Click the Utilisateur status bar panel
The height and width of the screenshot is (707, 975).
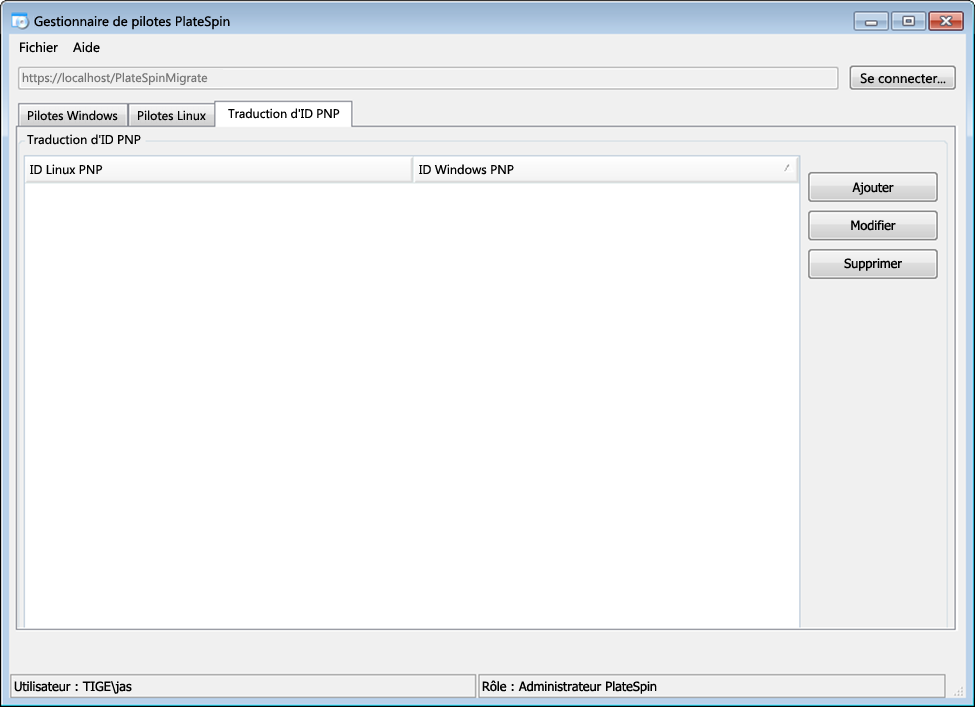[242, 686]
